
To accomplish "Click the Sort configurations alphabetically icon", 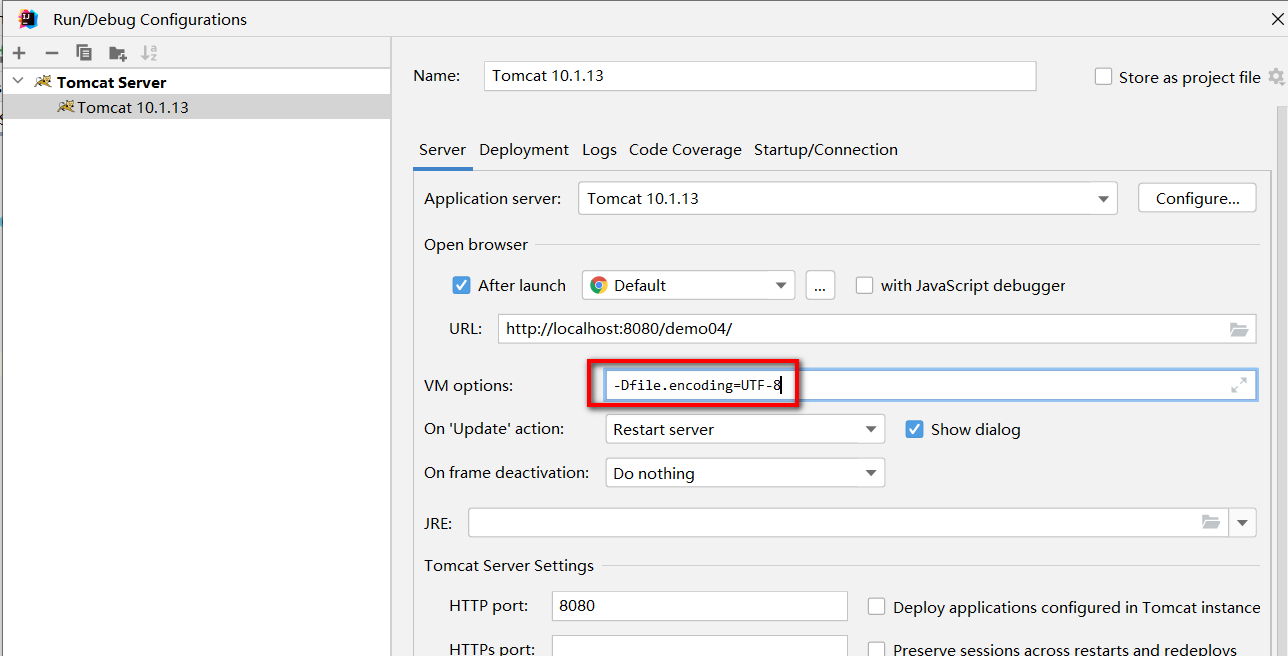I will tap(149, 53).
